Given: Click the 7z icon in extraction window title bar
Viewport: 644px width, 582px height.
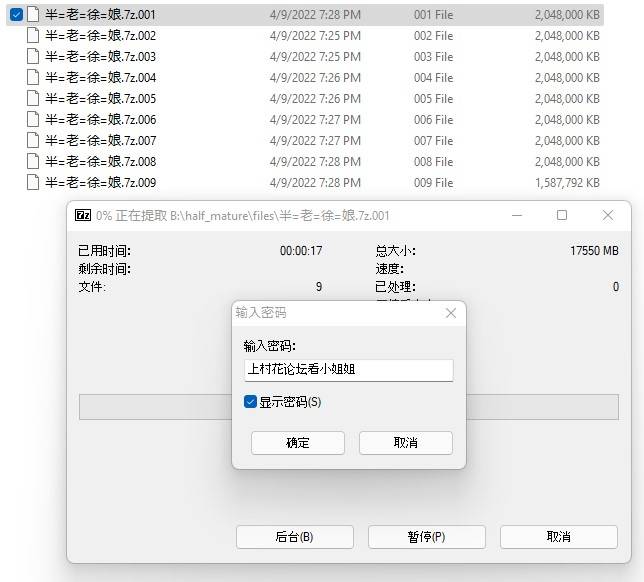Looking at the screenshot, I should tap(85, 216).
